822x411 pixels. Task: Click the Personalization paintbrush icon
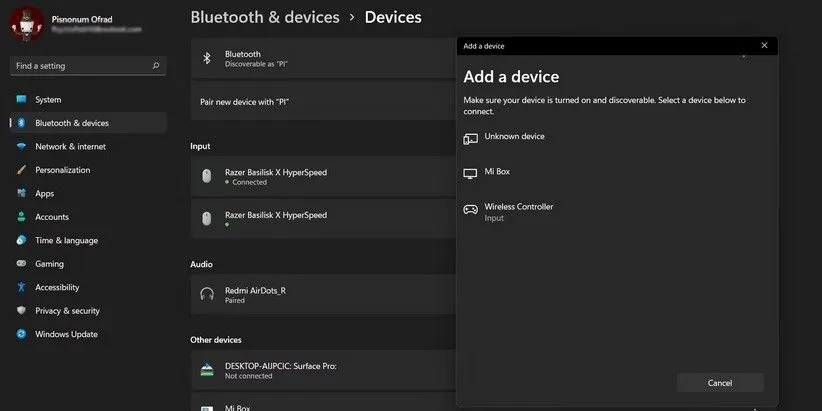pos(21,170)
